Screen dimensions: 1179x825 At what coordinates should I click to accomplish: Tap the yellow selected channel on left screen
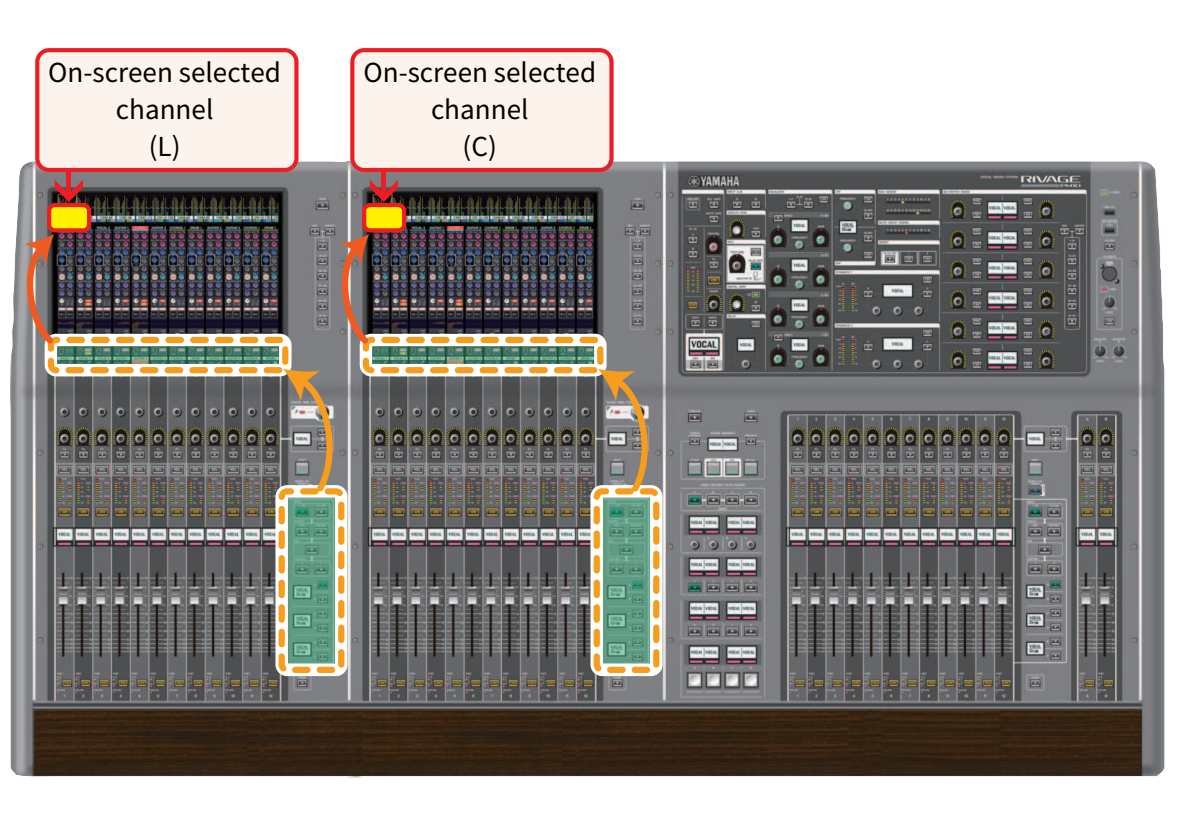pos(70,217)
